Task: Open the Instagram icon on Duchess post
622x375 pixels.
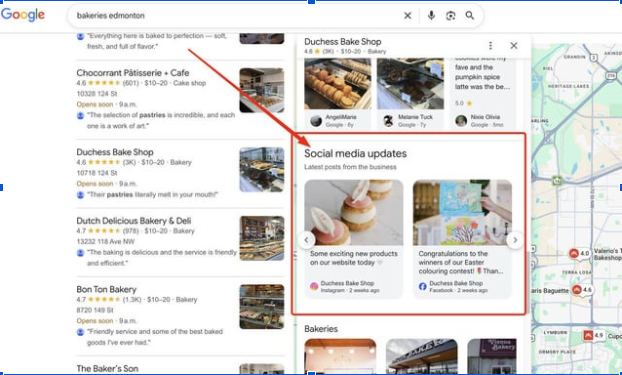Action: (314, 287)
